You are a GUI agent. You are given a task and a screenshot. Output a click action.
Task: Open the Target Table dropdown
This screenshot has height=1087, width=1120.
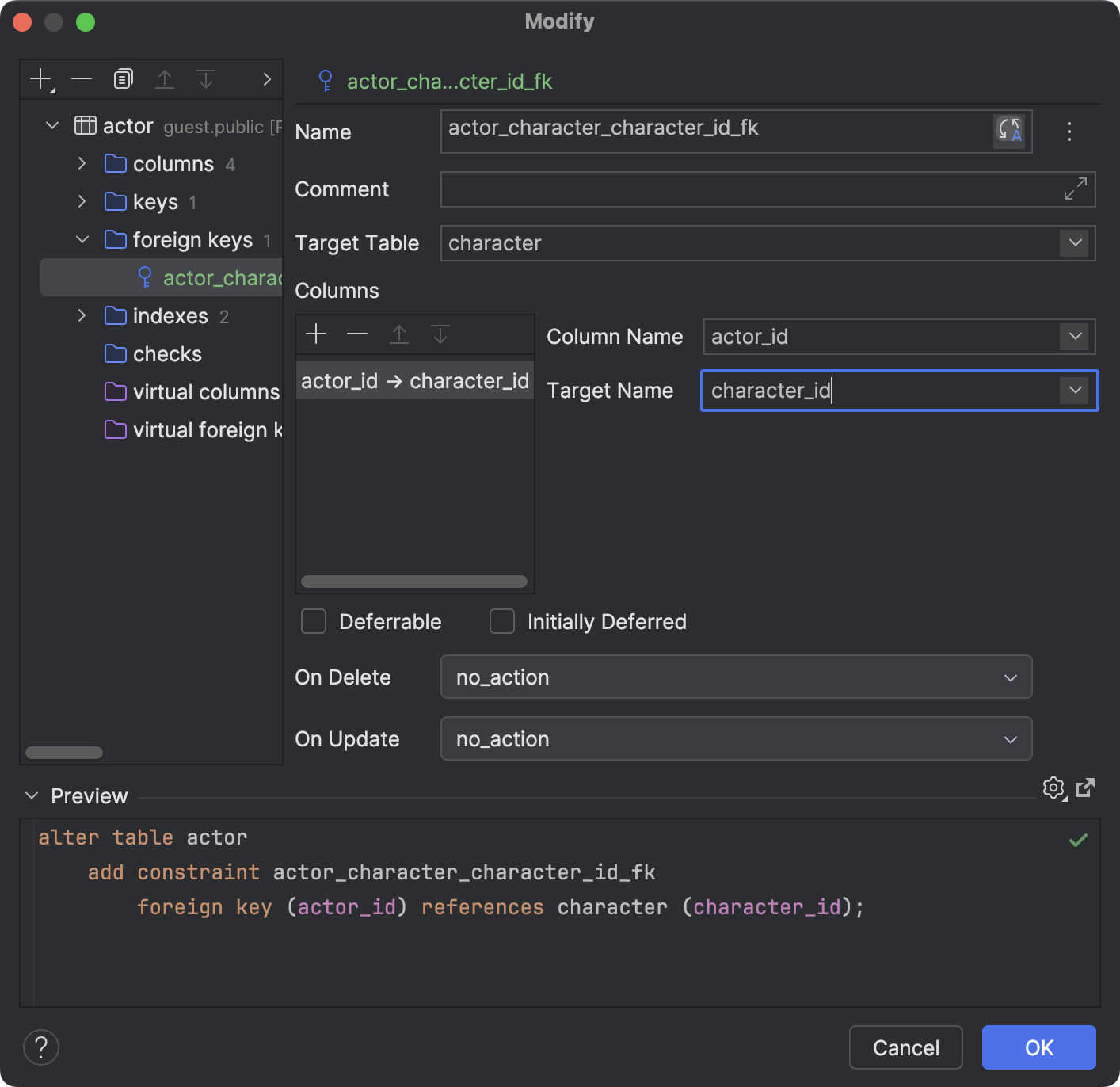(x=1074, y=243)
